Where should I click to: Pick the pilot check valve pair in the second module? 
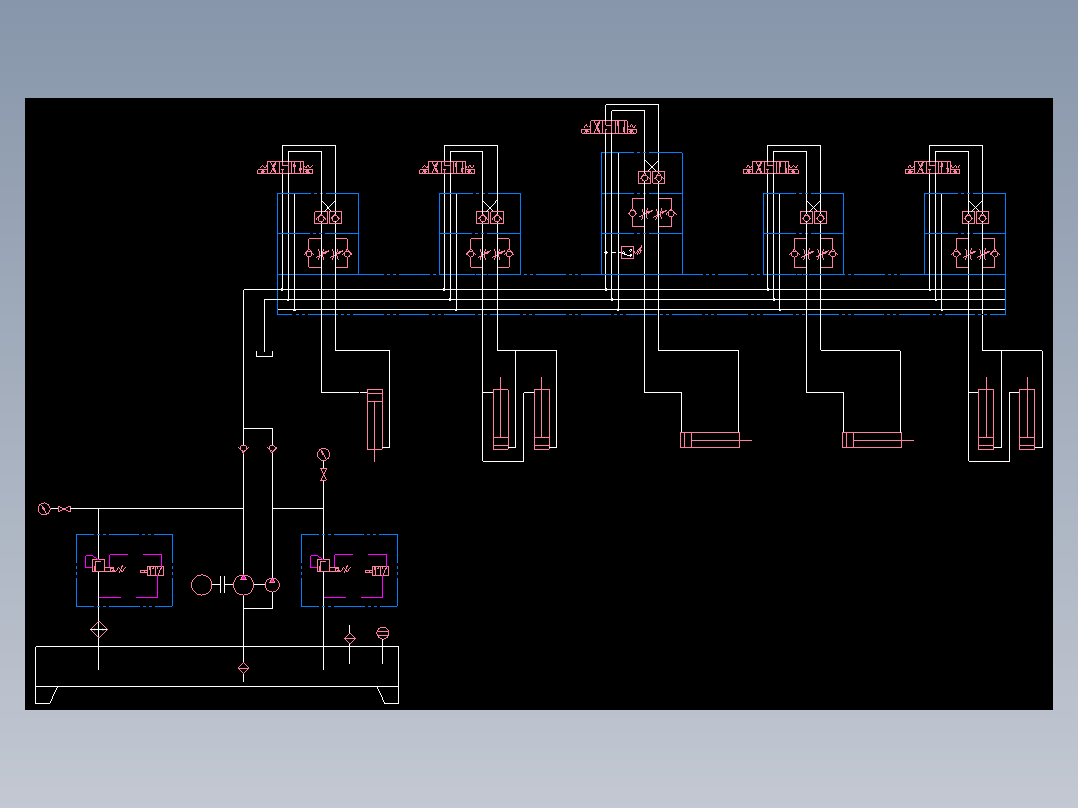(x=490, y=217)
